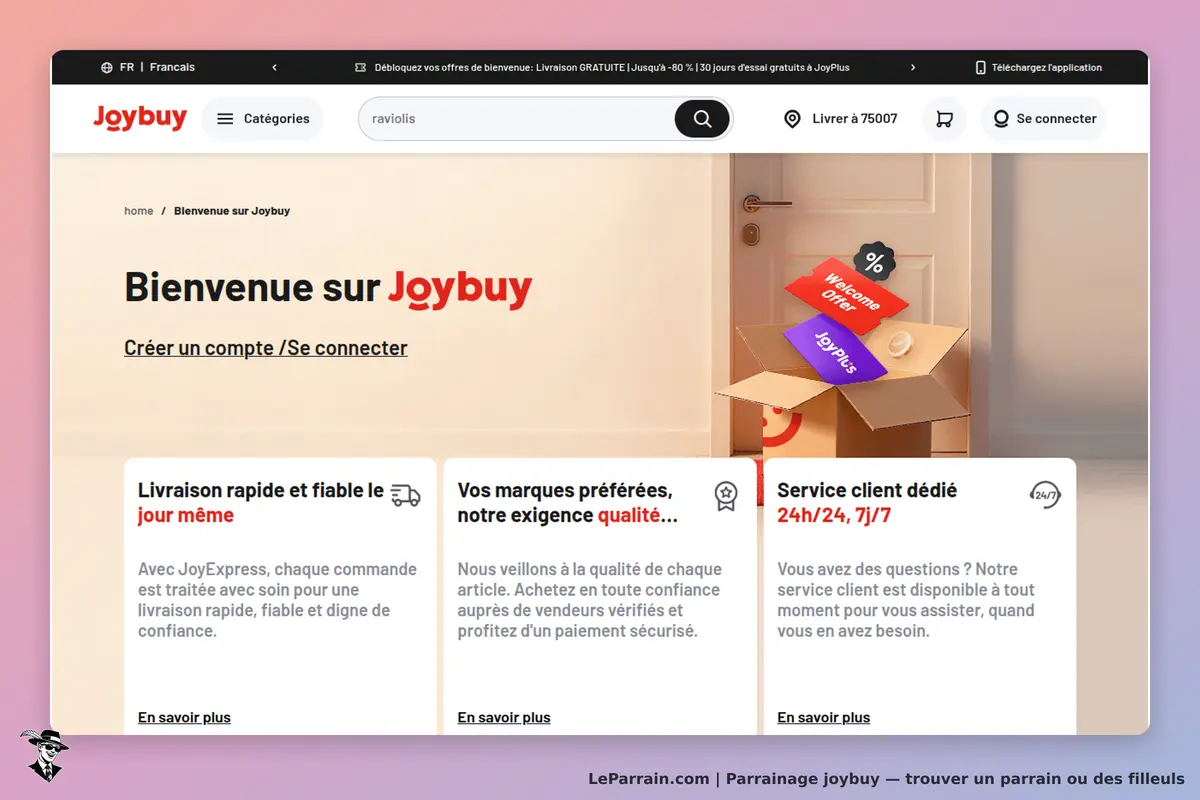Click the globe language icon
The height and width of the screenshot is (800, 1200).
[107, 68]
